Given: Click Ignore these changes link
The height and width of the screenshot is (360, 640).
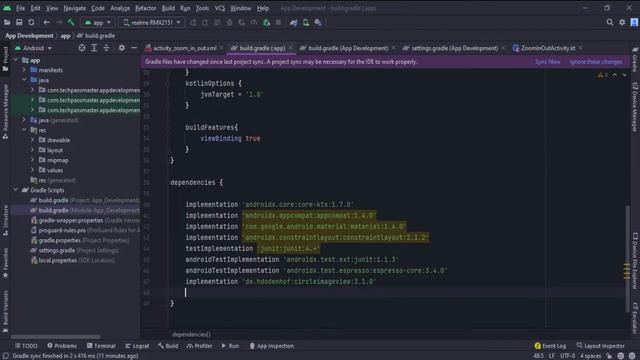Looking at the screenshot, I should tap(596, 62).
